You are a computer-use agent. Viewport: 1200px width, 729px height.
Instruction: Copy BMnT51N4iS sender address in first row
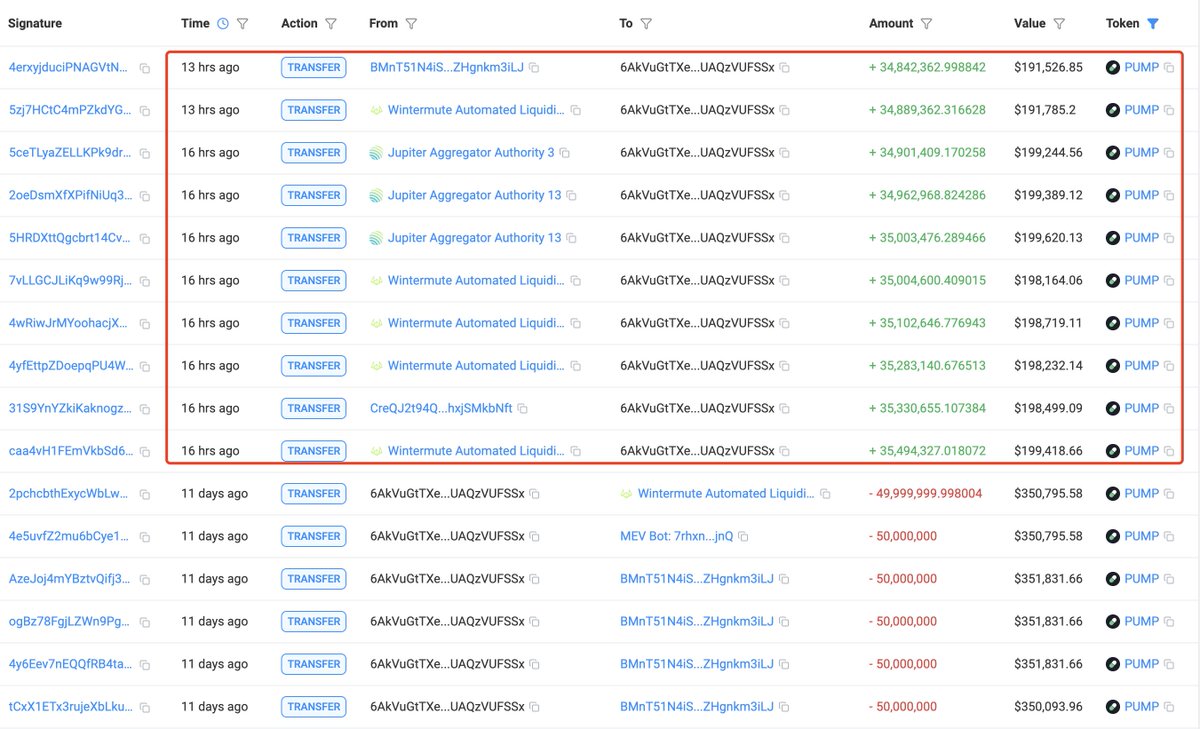coord(534,68)
